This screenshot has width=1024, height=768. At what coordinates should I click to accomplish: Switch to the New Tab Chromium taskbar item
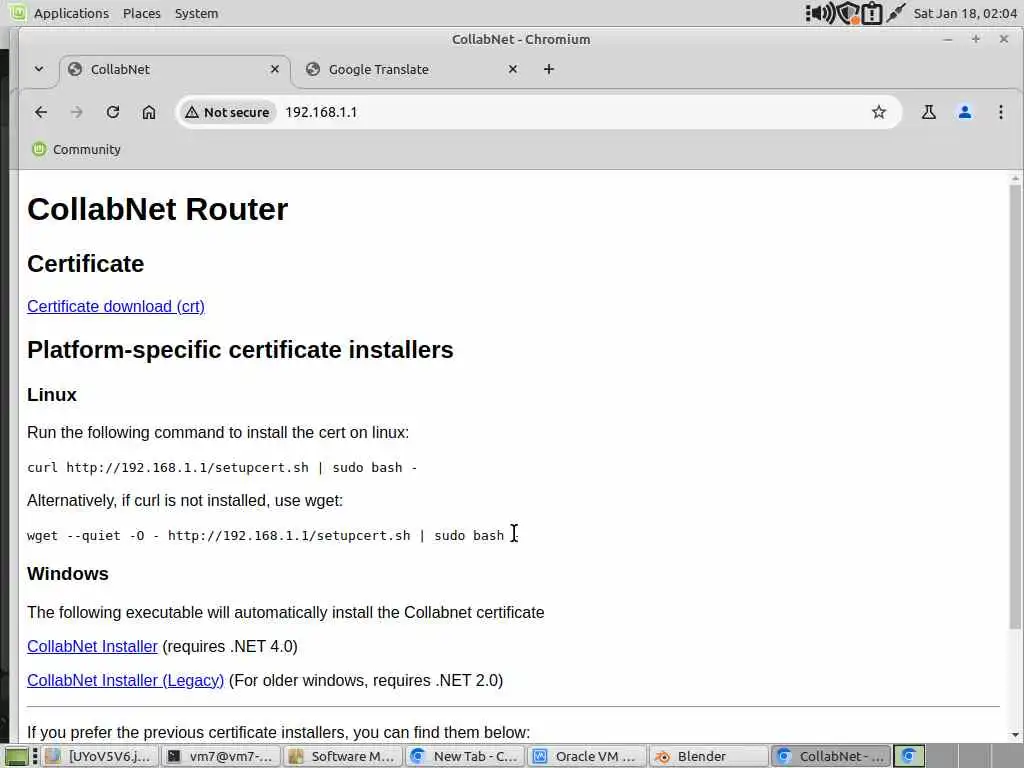[x=465, y=756]
